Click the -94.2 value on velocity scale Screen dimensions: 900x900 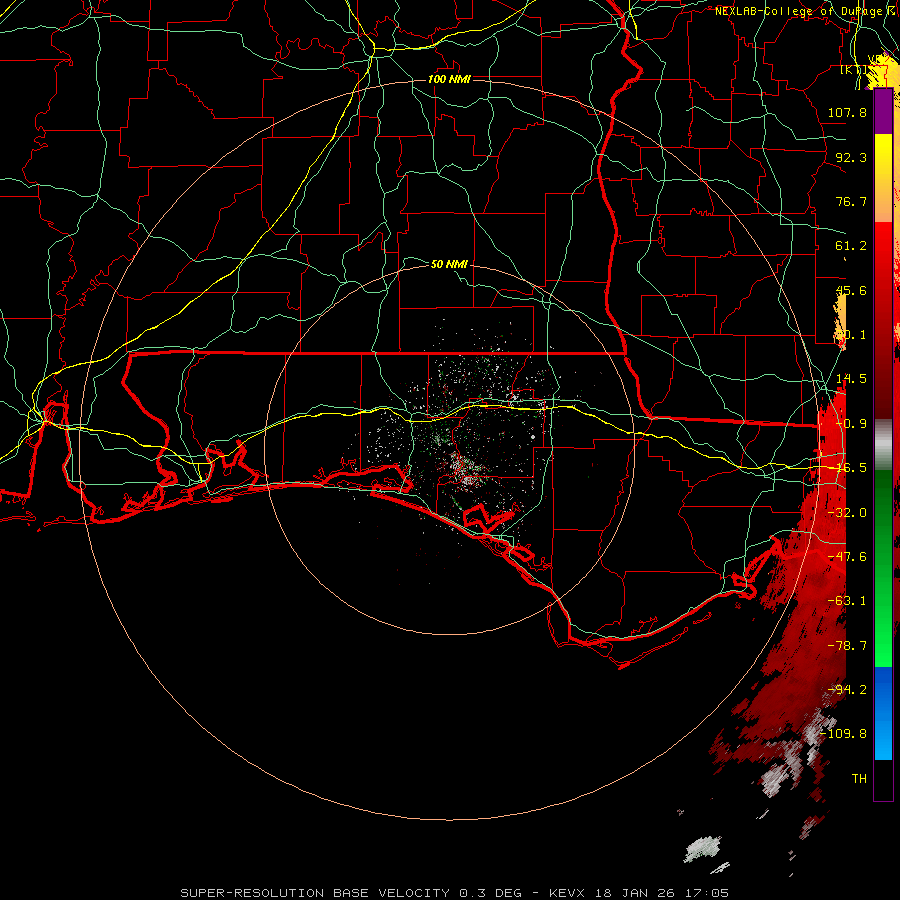pyautogui.click(x=847, y=689)
